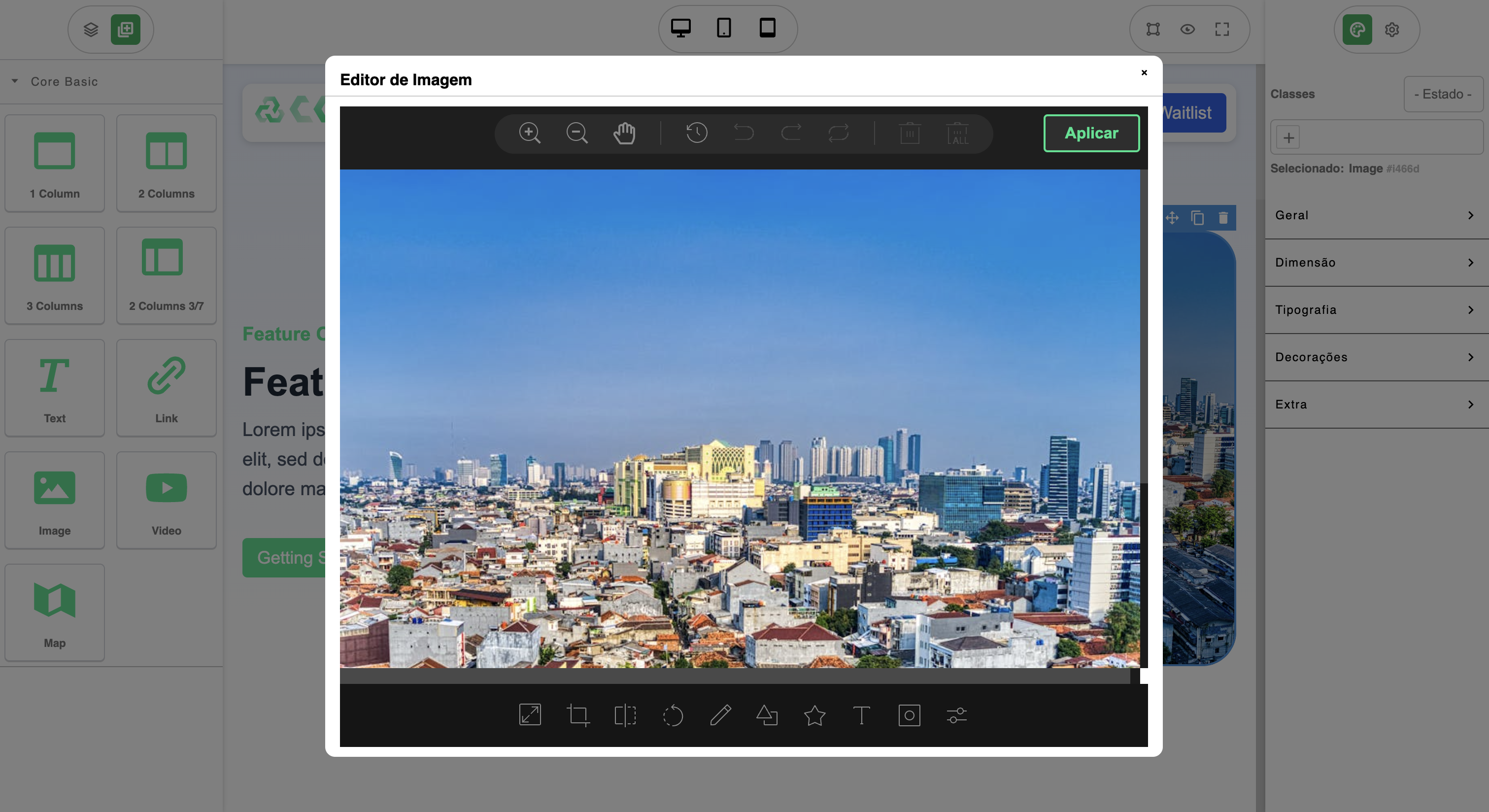Image resolution: width=1489 pixels, height=812 pixels.
Task: Switch to desktop device view
Action: pyautogui.click(x=680, y=28)
